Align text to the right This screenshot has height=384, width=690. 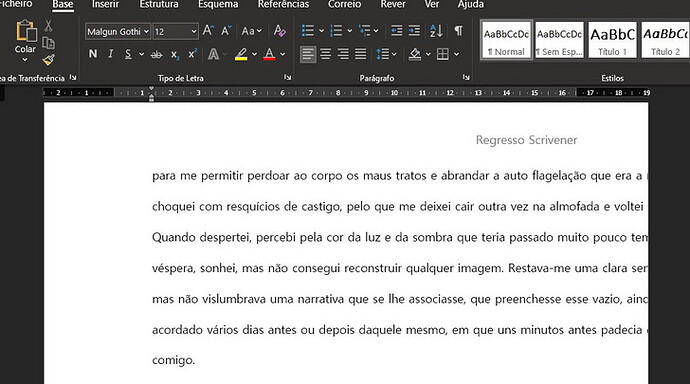click(343, 54)
